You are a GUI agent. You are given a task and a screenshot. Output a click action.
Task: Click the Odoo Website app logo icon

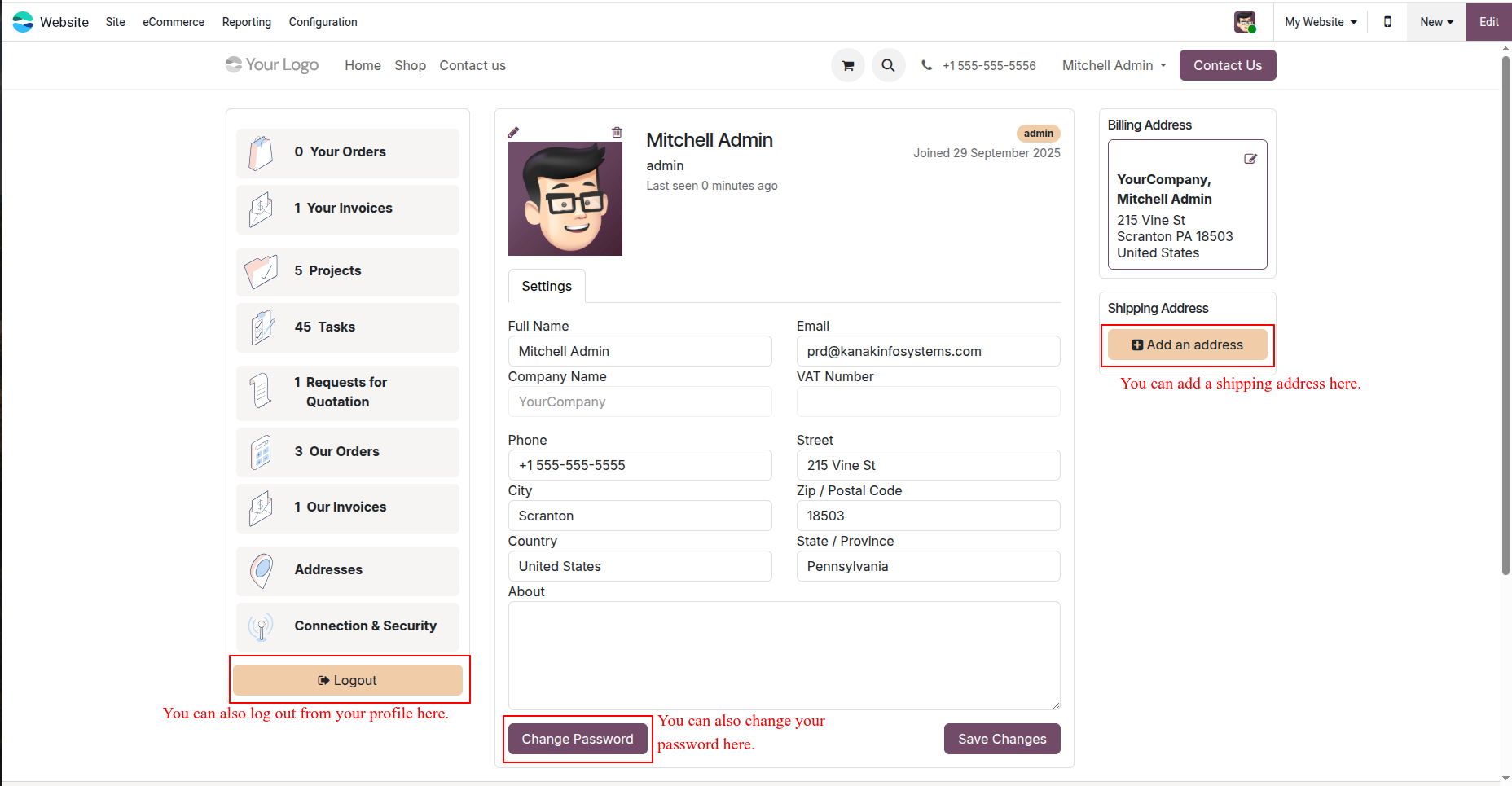coord(23,22)
